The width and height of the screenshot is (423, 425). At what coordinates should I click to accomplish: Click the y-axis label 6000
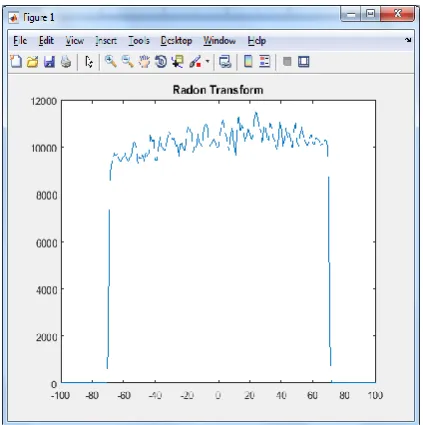point(46,243)
